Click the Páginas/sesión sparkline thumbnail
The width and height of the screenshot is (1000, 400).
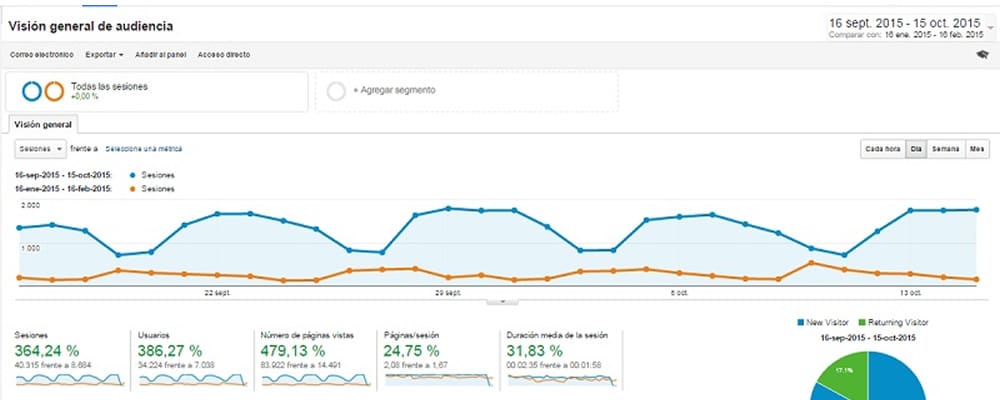439,380
